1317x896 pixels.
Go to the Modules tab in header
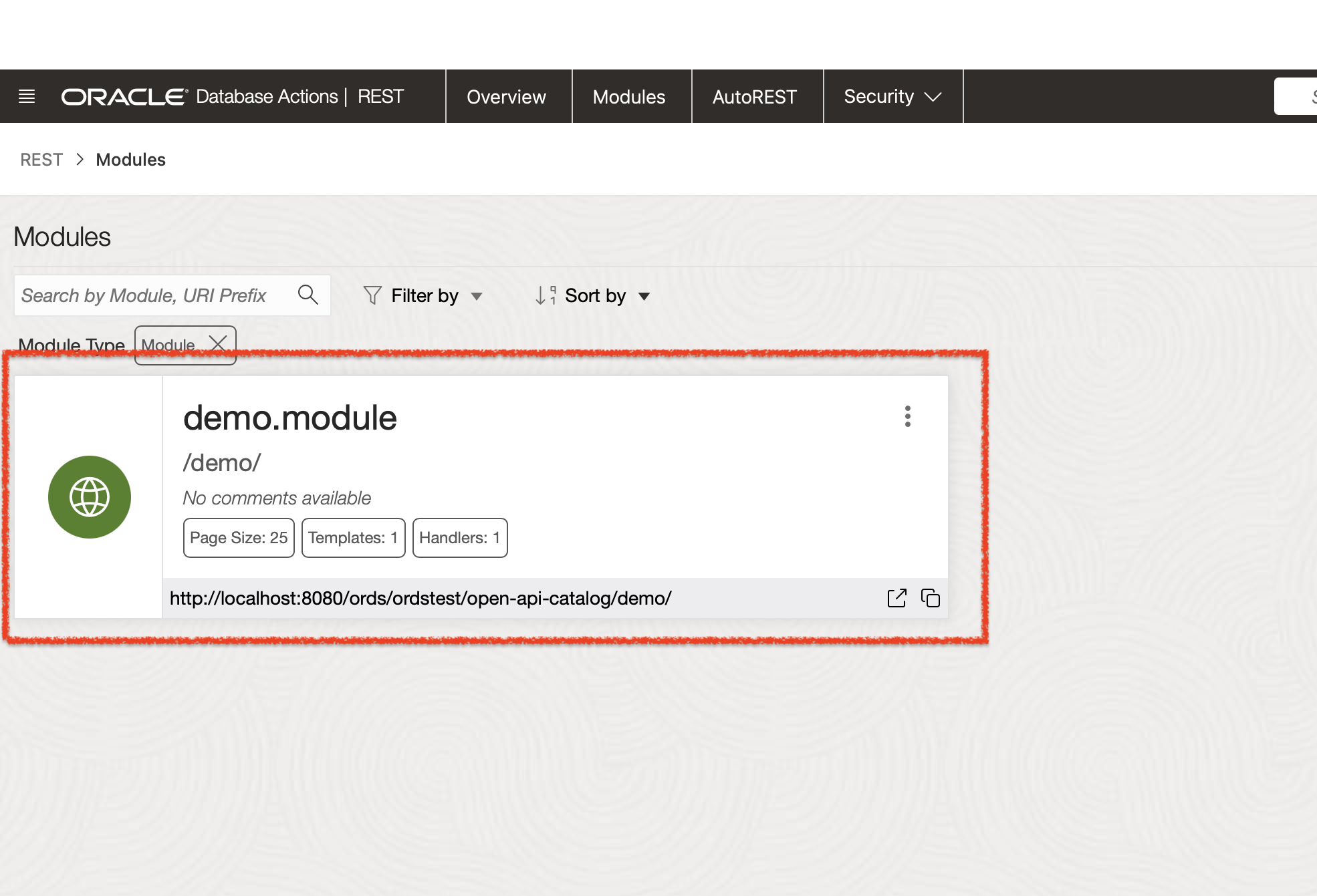pos(628,97)
